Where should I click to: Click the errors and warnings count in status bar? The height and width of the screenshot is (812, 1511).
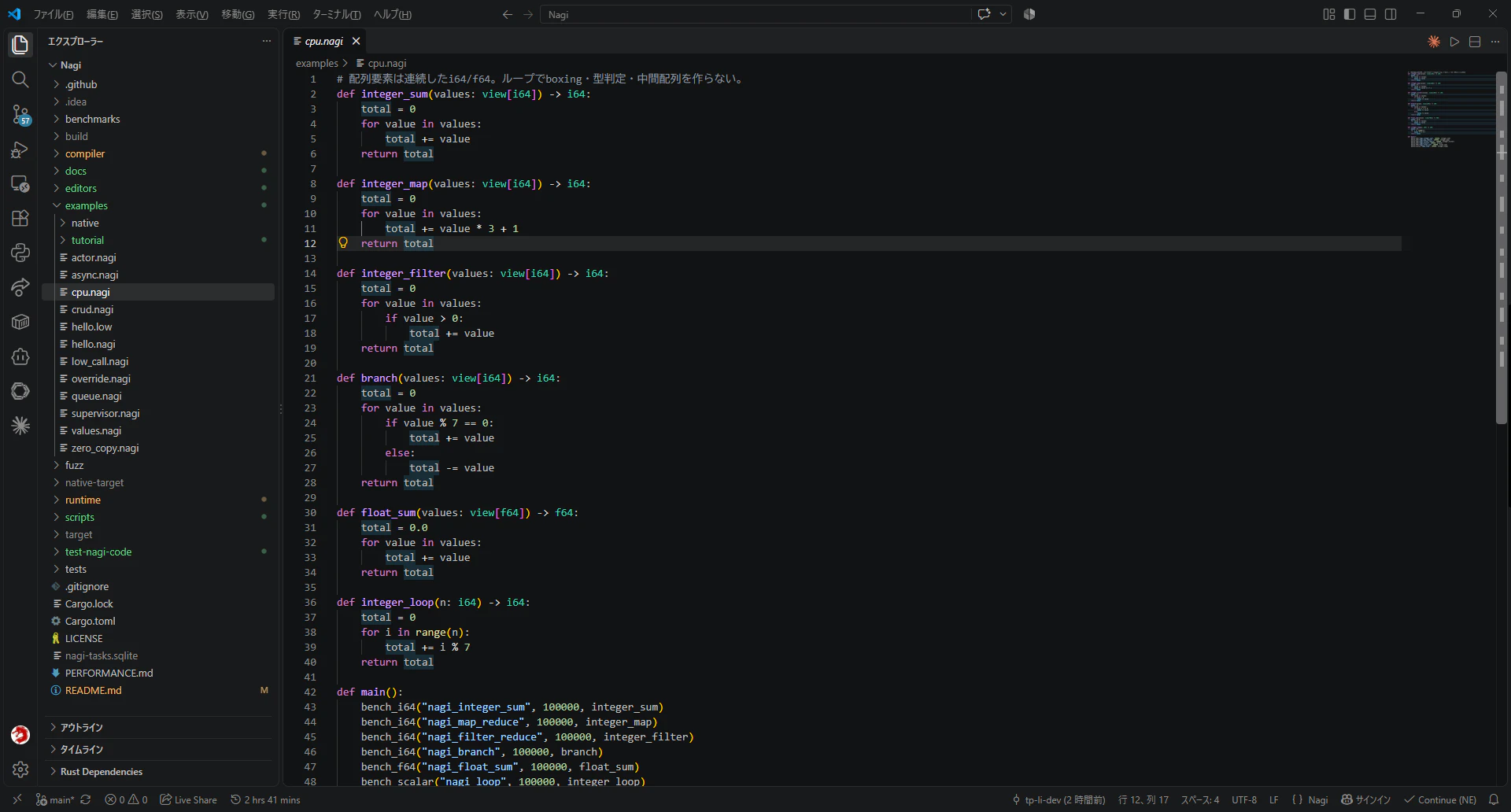(126, 799)
